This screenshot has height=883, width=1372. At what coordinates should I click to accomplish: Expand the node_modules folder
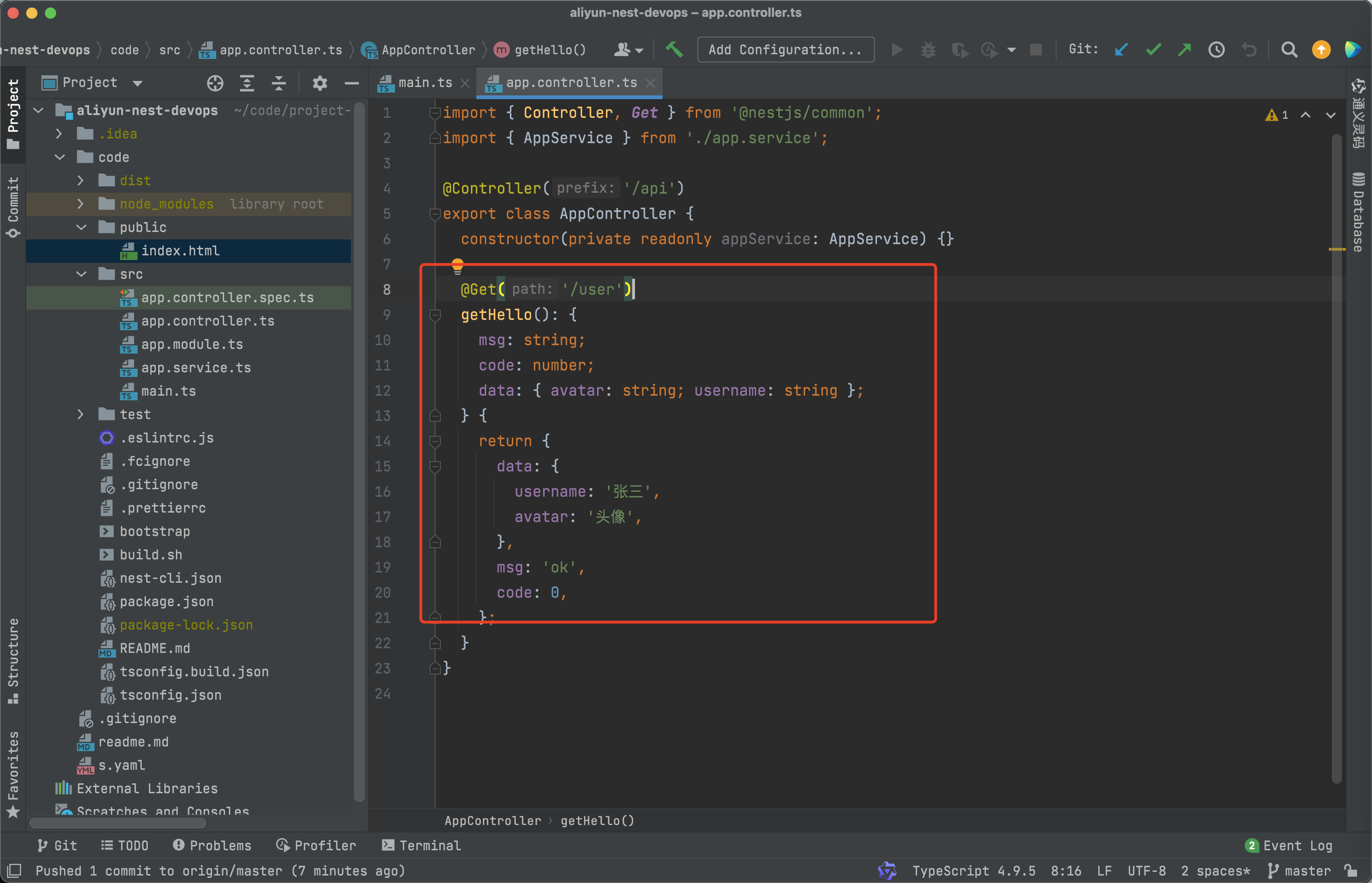tap(80, 204)
